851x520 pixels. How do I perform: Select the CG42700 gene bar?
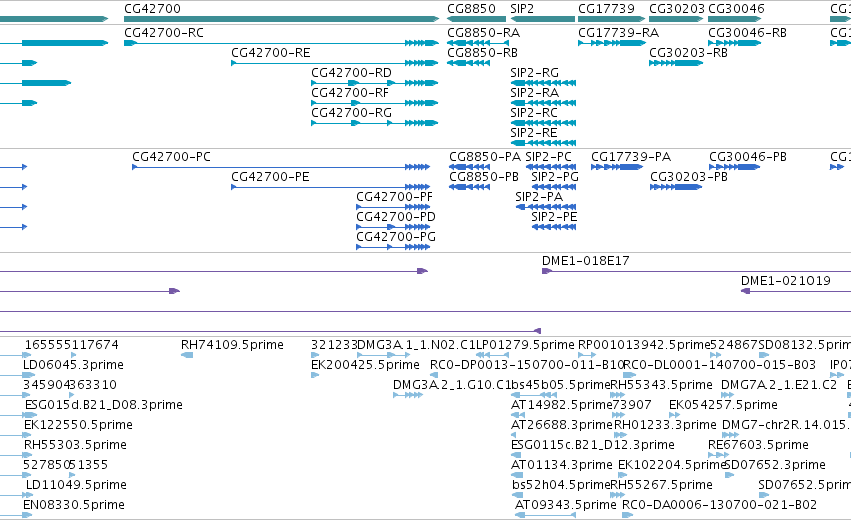pos(281,19)
